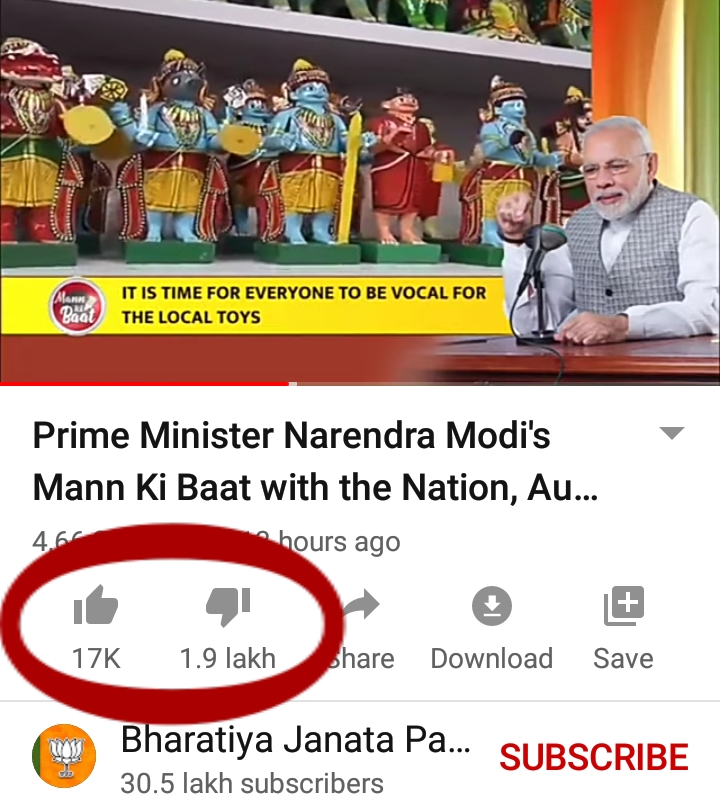Click the 1.9 lakh dislikes count
The height and width of the screenshot is (807, 720).
click(x=227, y=658)
